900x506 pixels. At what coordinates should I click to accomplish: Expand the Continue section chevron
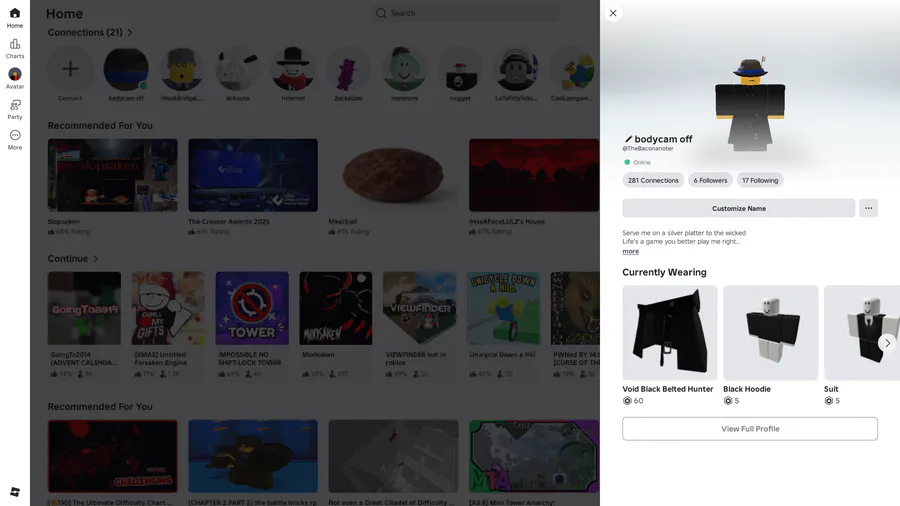pyautogui.click(x=95, y=259)
